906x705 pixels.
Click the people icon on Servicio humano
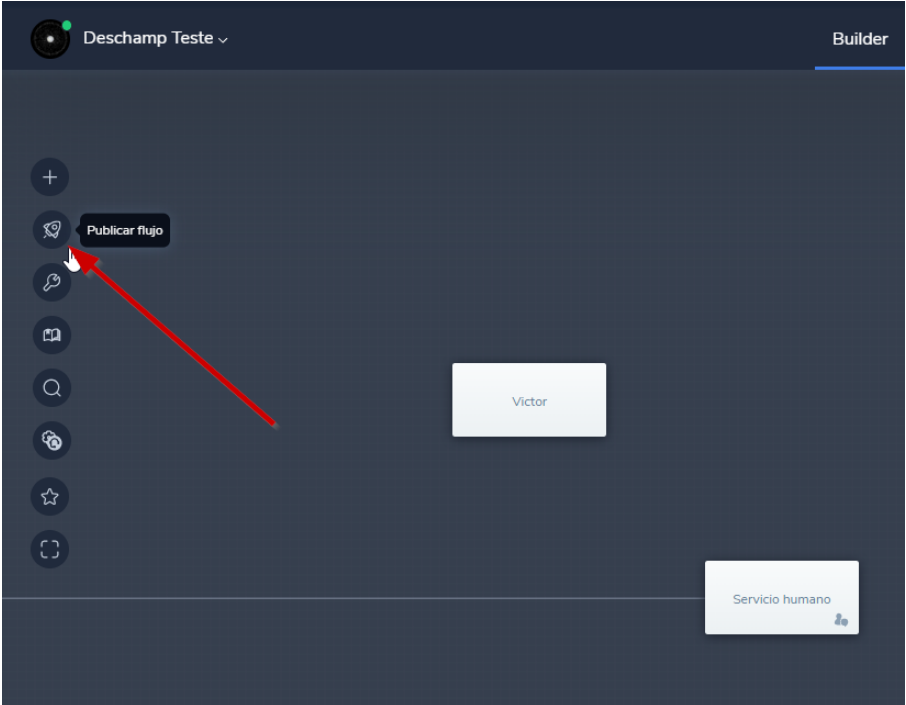(x=840, y=620)
